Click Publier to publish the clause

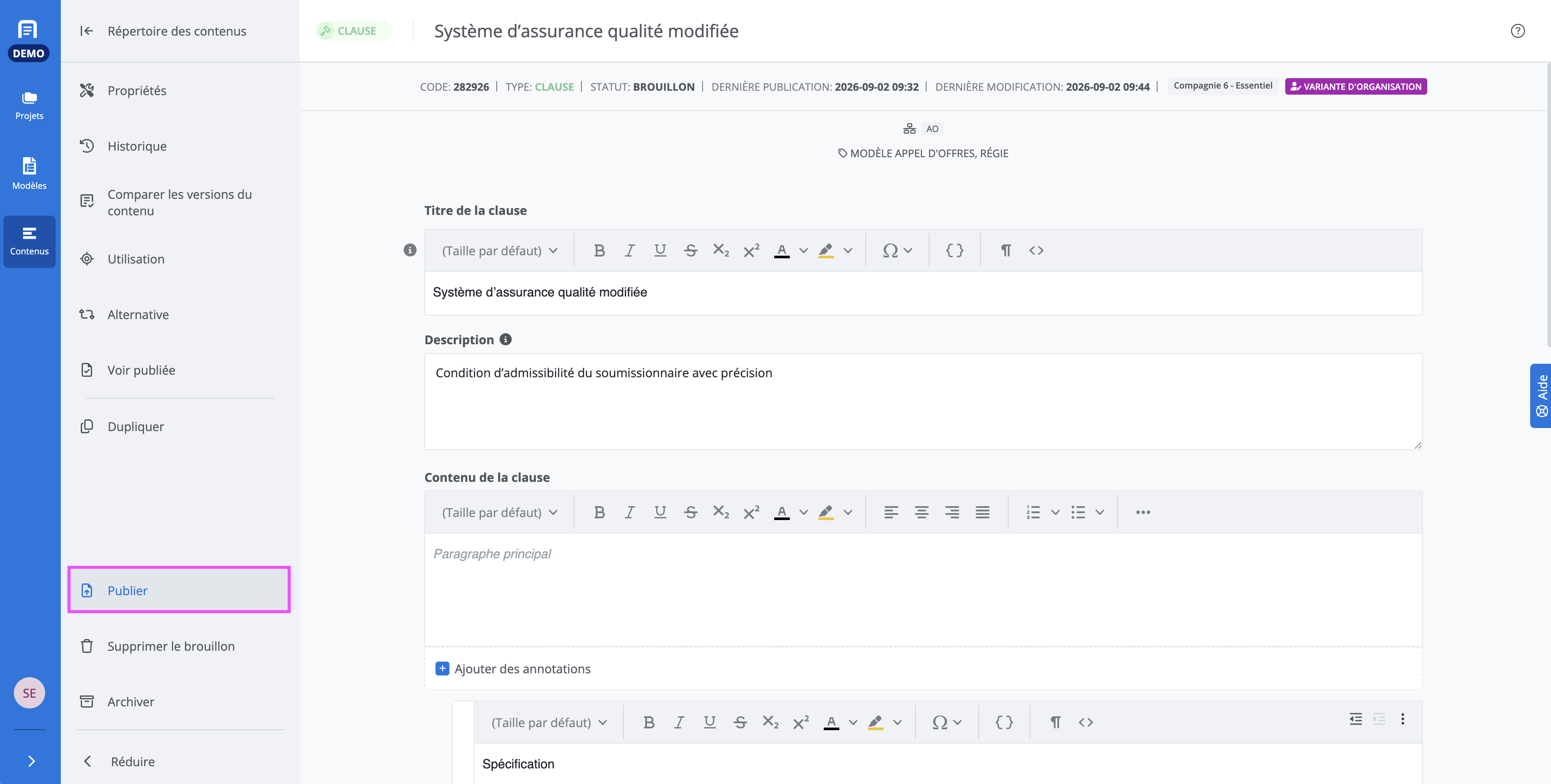coord(179,590)
